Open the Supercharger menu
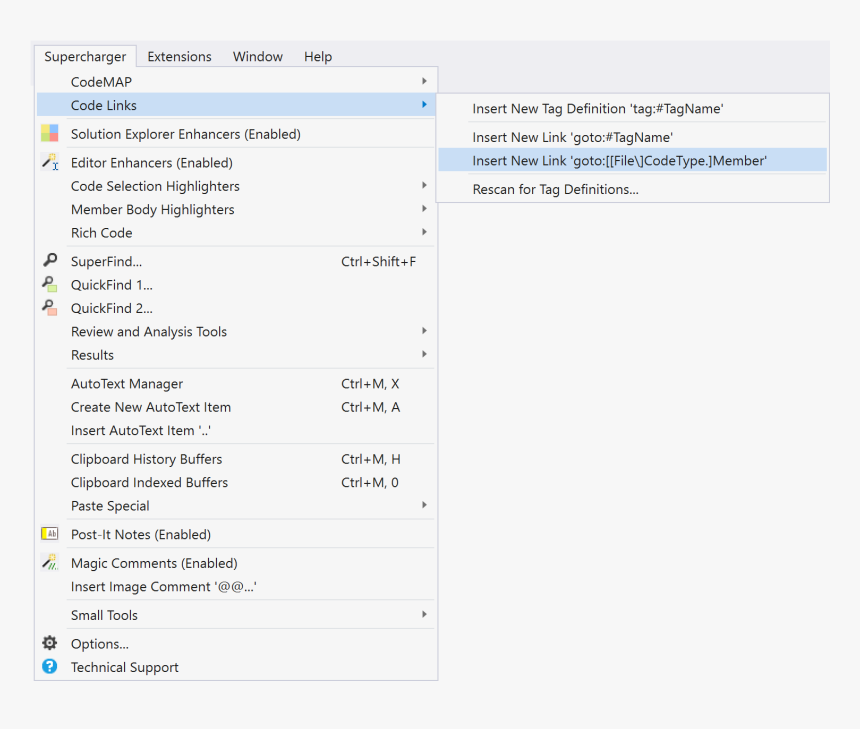Viewport: 860px width, 729px height. click(85, 56)
